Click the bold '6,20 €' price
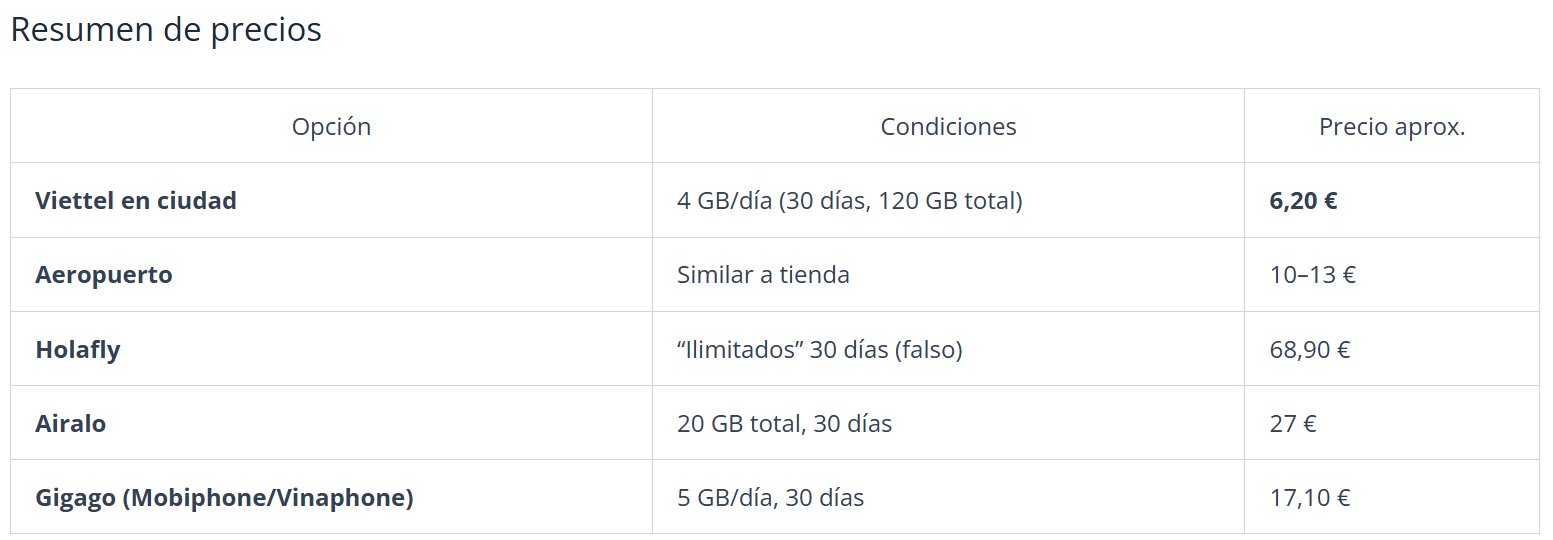1553x540 pixels. click(1303, 201)
